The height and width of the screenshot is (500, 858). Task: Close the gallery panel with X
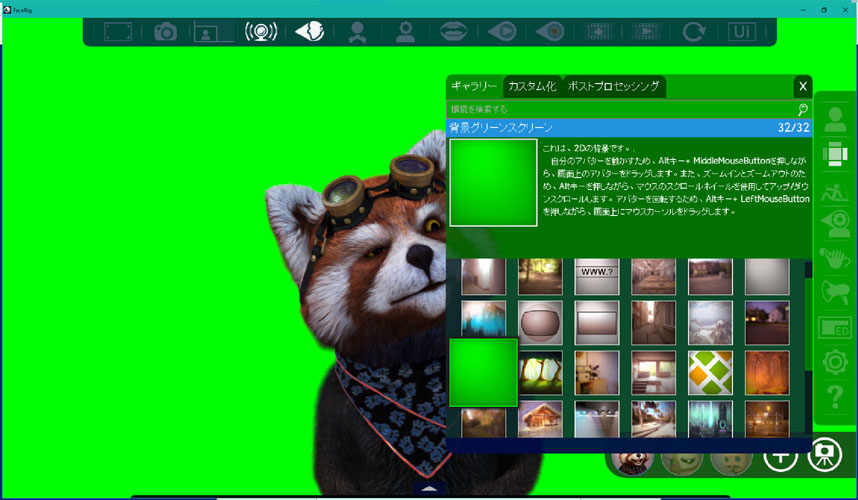[x=803, y=86]
